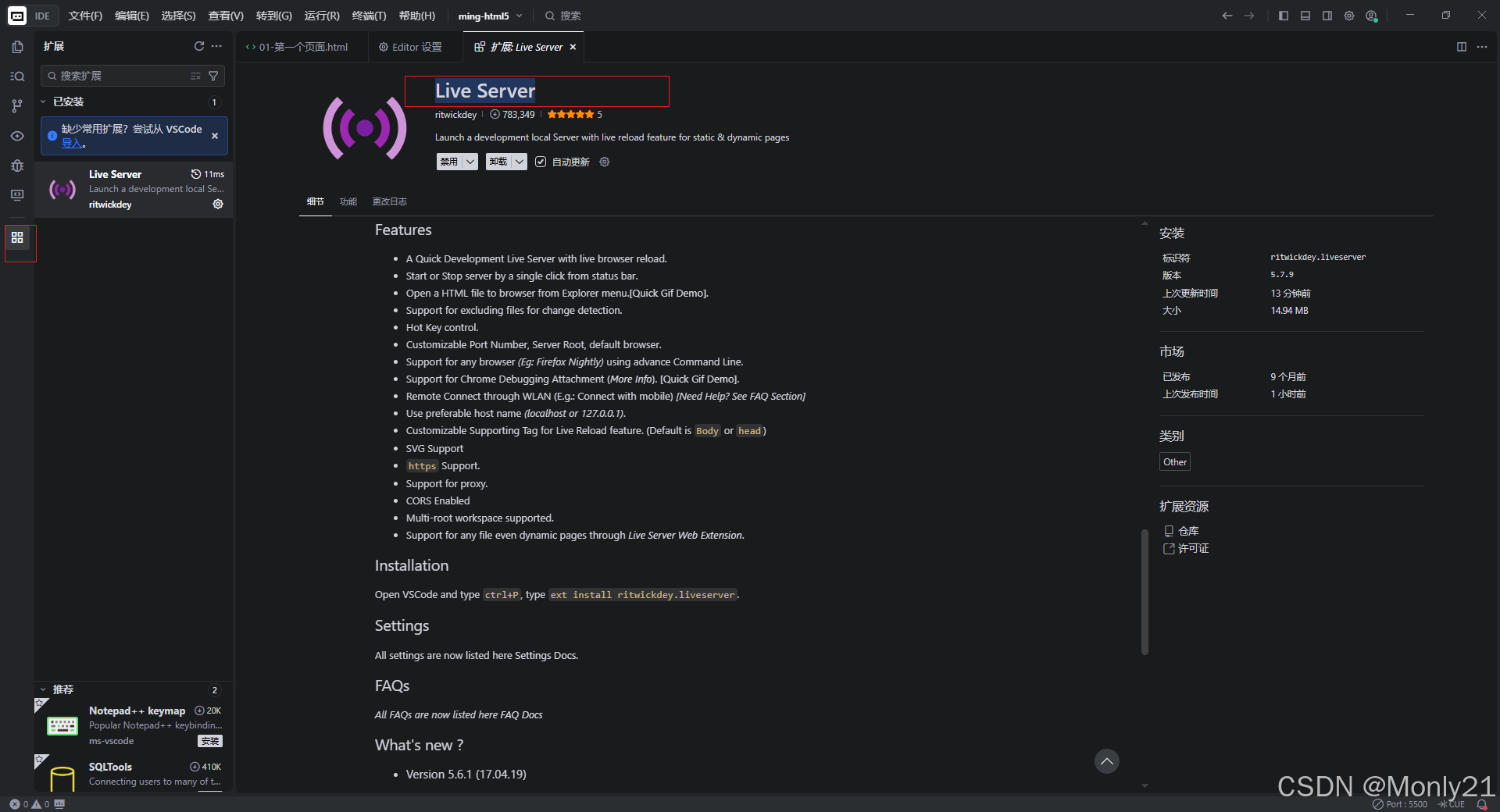Refresh the extensions list
The image size is (1500, 812).
point(199,46)
